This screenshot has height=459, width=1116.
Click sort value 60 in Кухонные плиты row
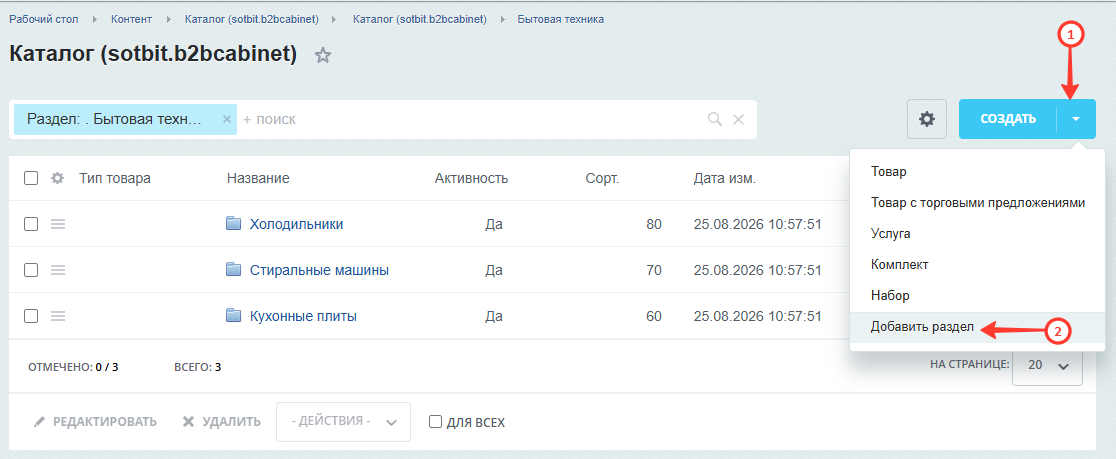(654, 316)
